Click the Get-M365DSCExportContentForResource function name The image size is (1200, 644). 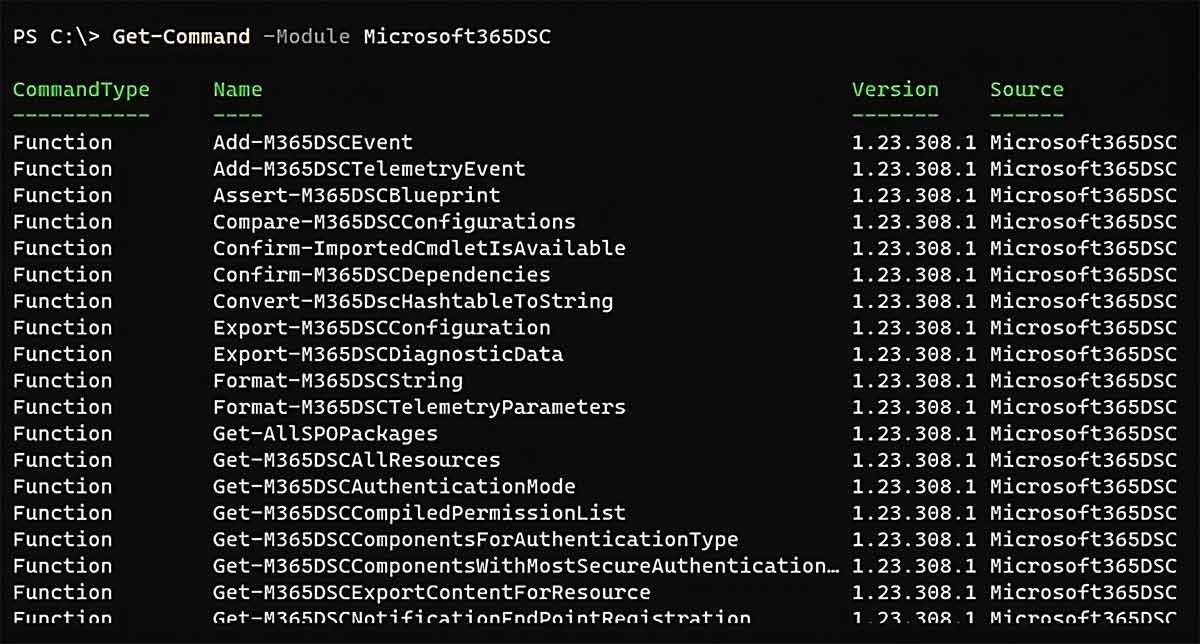(431, 592)
